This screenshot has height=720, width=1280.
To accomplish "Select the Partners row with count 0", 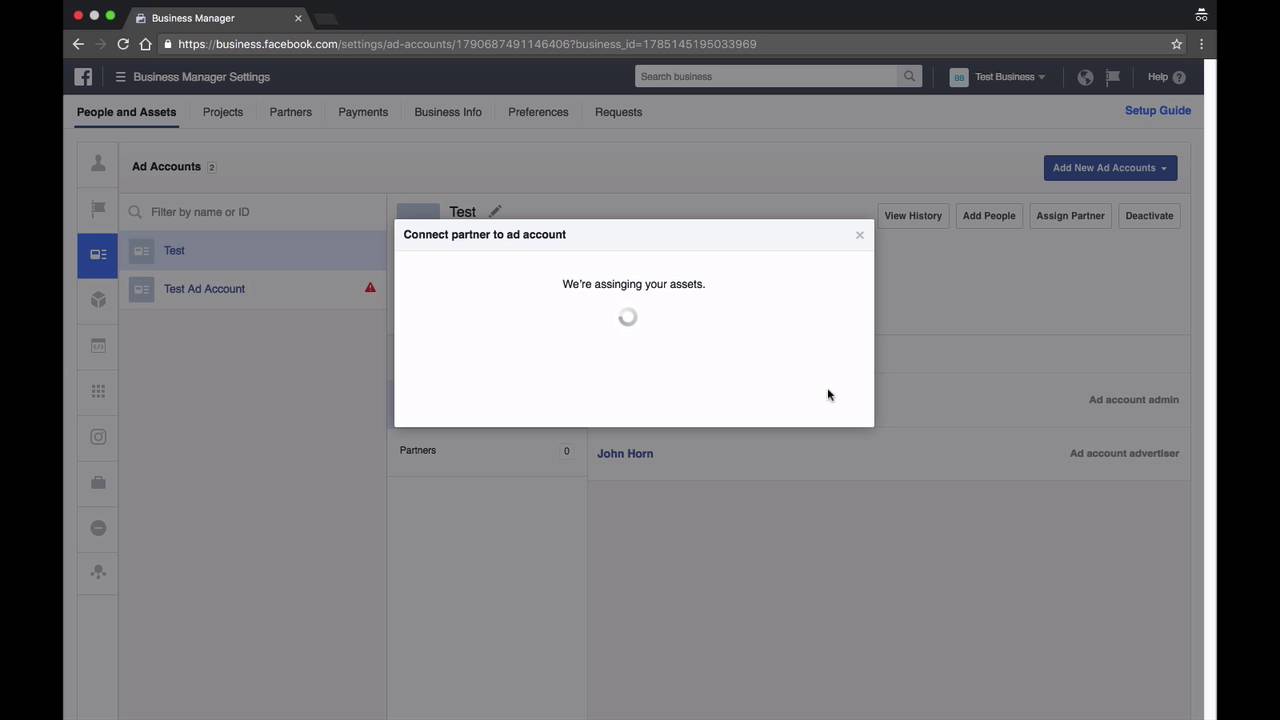I will [487, 451].
